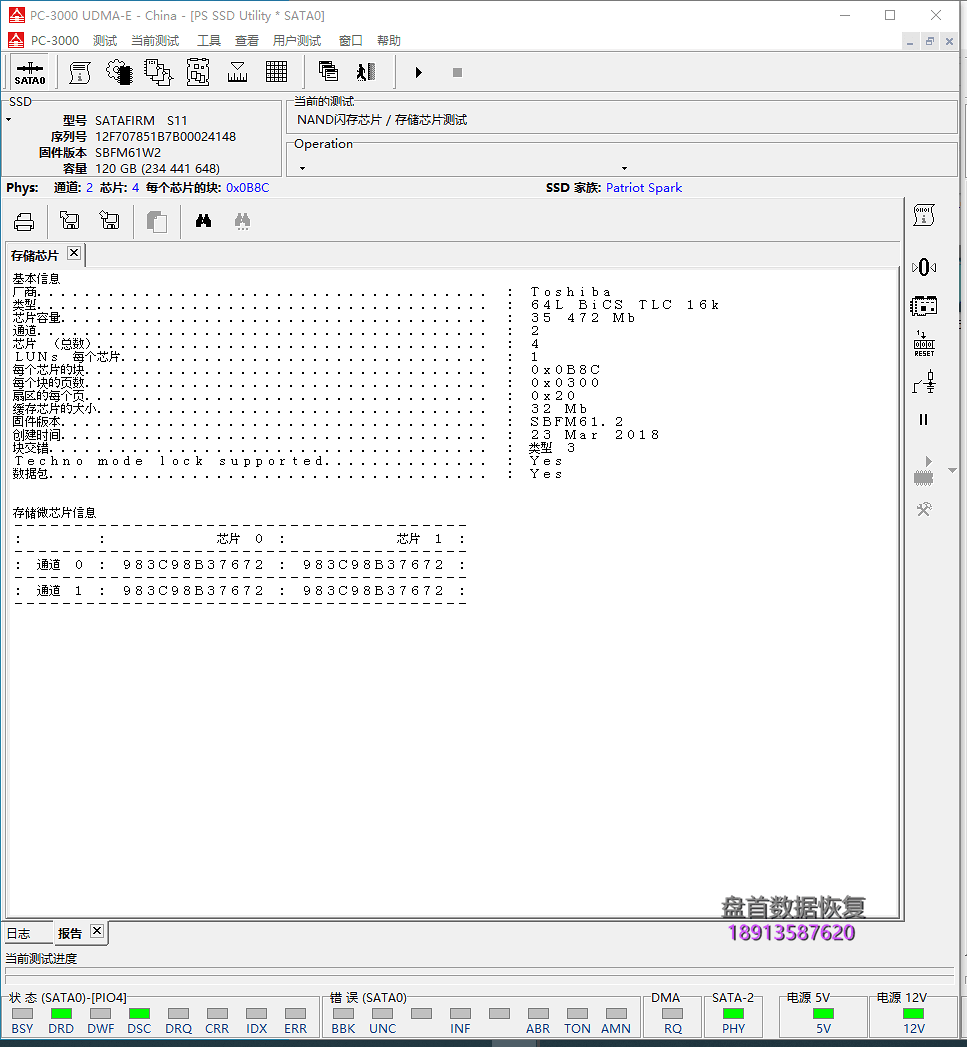This screenshot has height=1047, width=967.
Task: Open the drive ID info scroll icon
Action: click(79, 72)
